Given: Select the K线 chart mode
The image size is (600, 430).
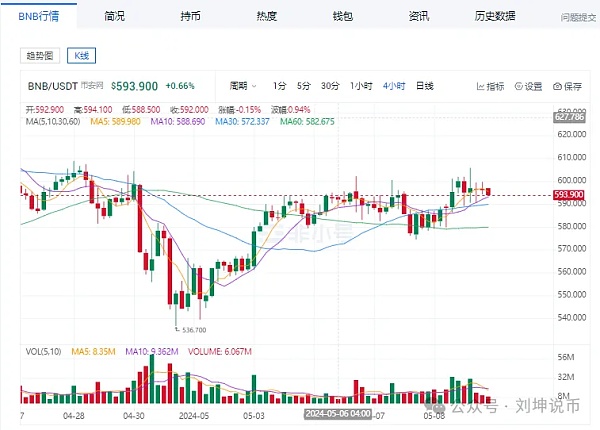Looking at the screenshot, I should (x=84, y=57).
